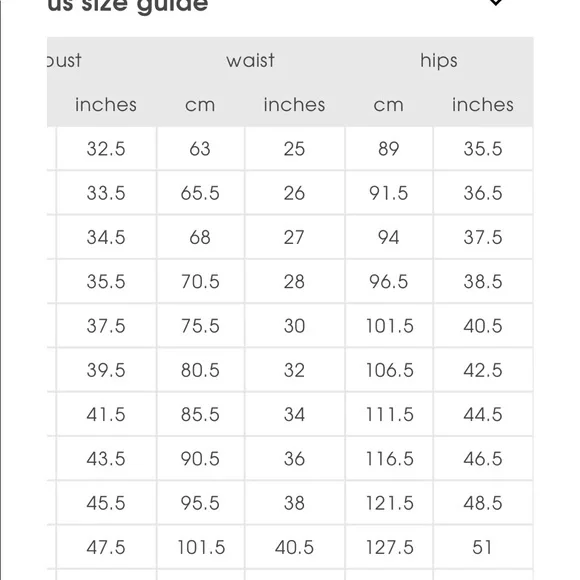Collapse the us size guide chevron
Screen dimensions: 580x580
495,2
